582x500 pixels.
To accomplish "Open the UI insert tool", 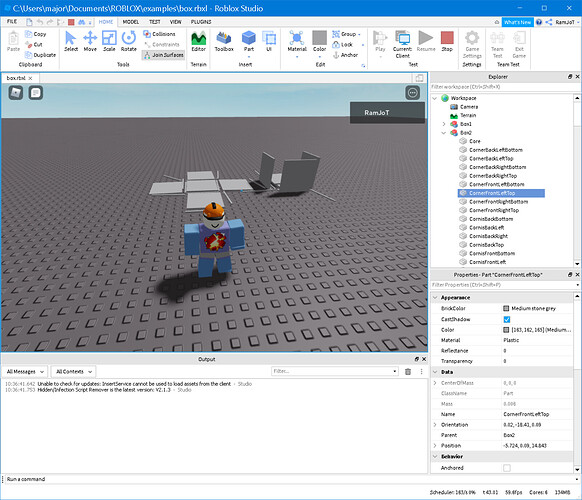I will (x=269, y=41).
